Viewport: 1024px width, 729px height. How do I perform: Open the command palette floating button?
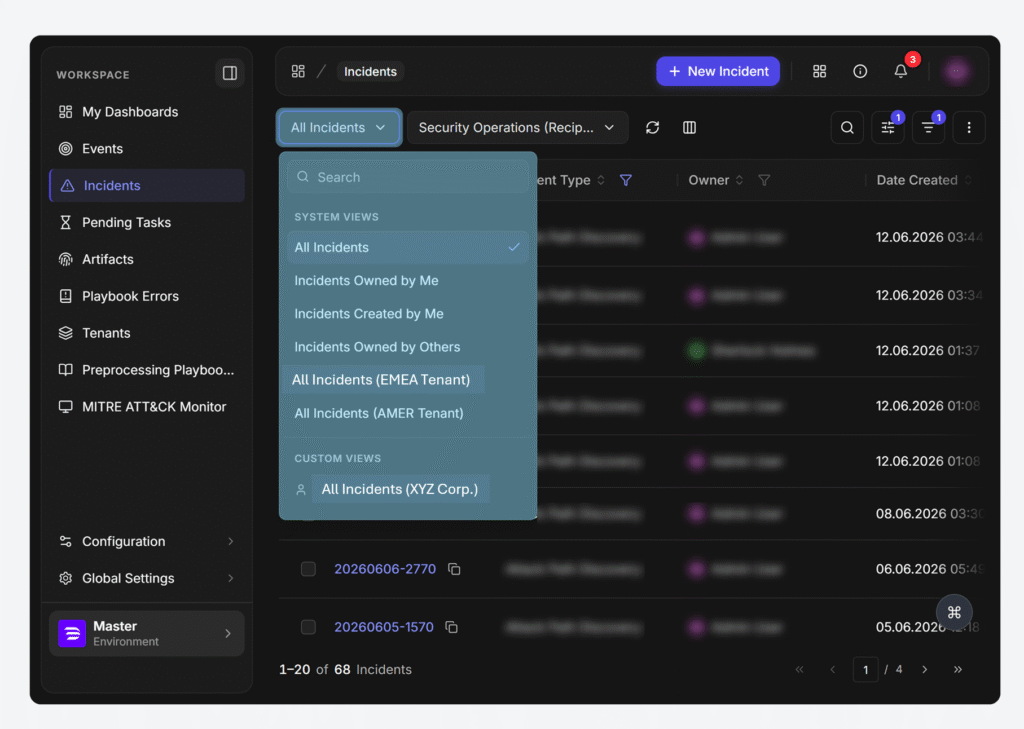tap(954, 612)
